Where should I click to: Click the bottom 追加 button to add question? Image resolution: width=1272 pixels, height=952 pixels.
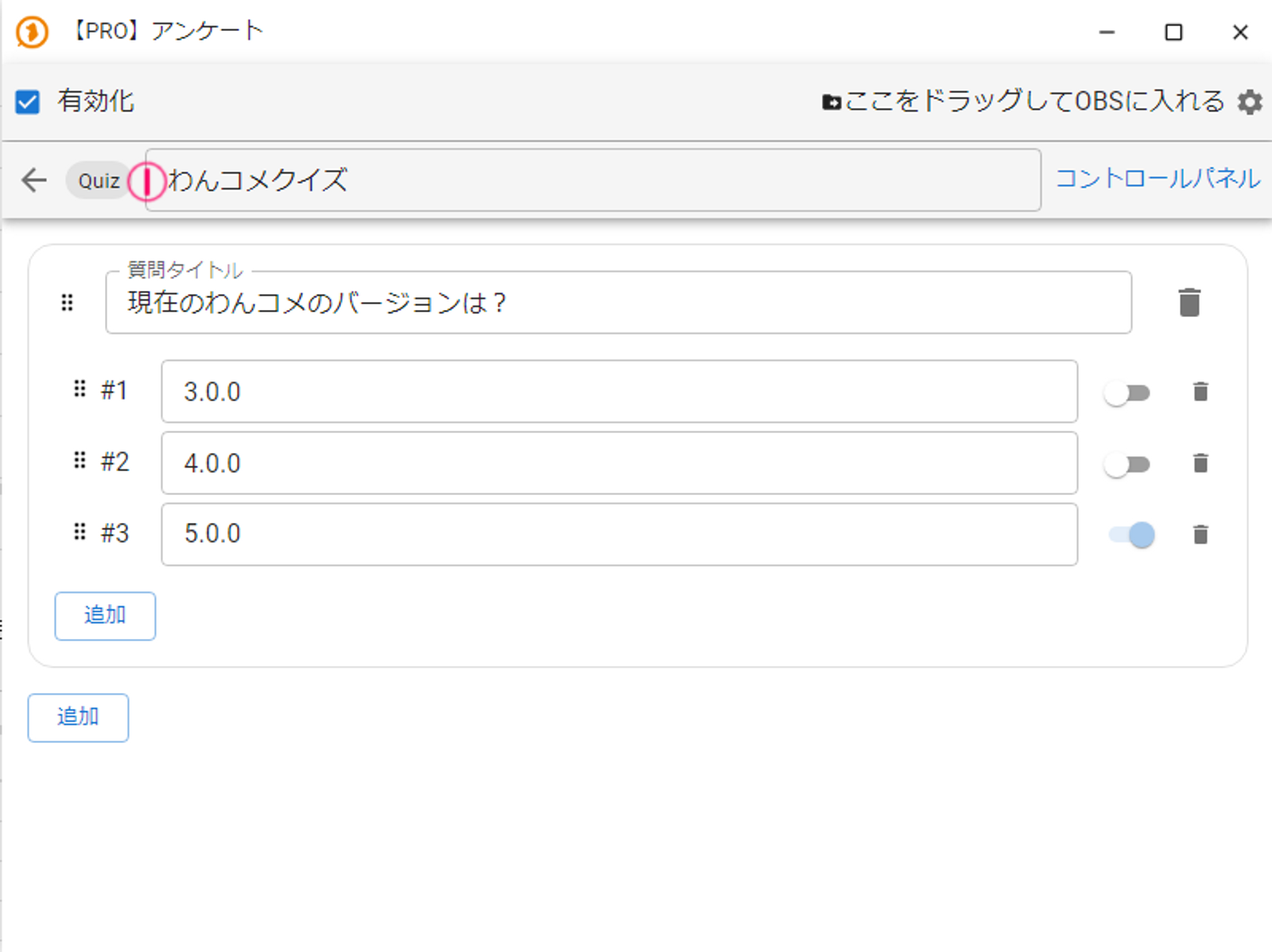78,718
